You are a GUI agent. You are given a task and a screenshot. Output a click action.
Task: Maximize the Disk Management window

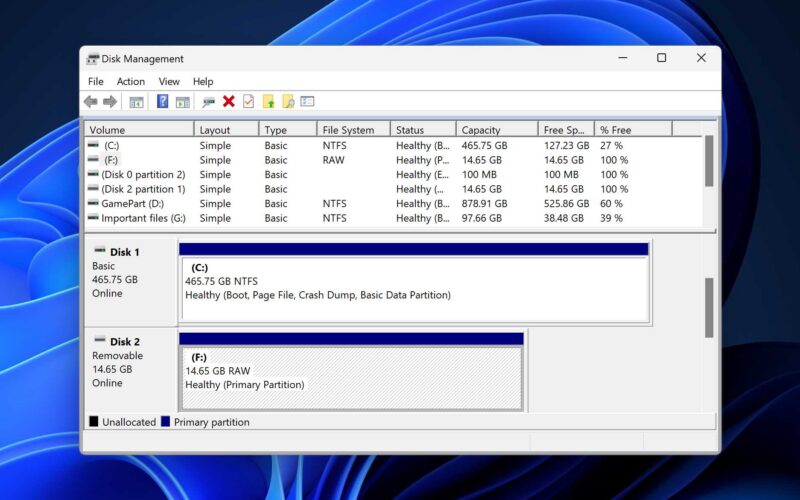pos(662,58)
